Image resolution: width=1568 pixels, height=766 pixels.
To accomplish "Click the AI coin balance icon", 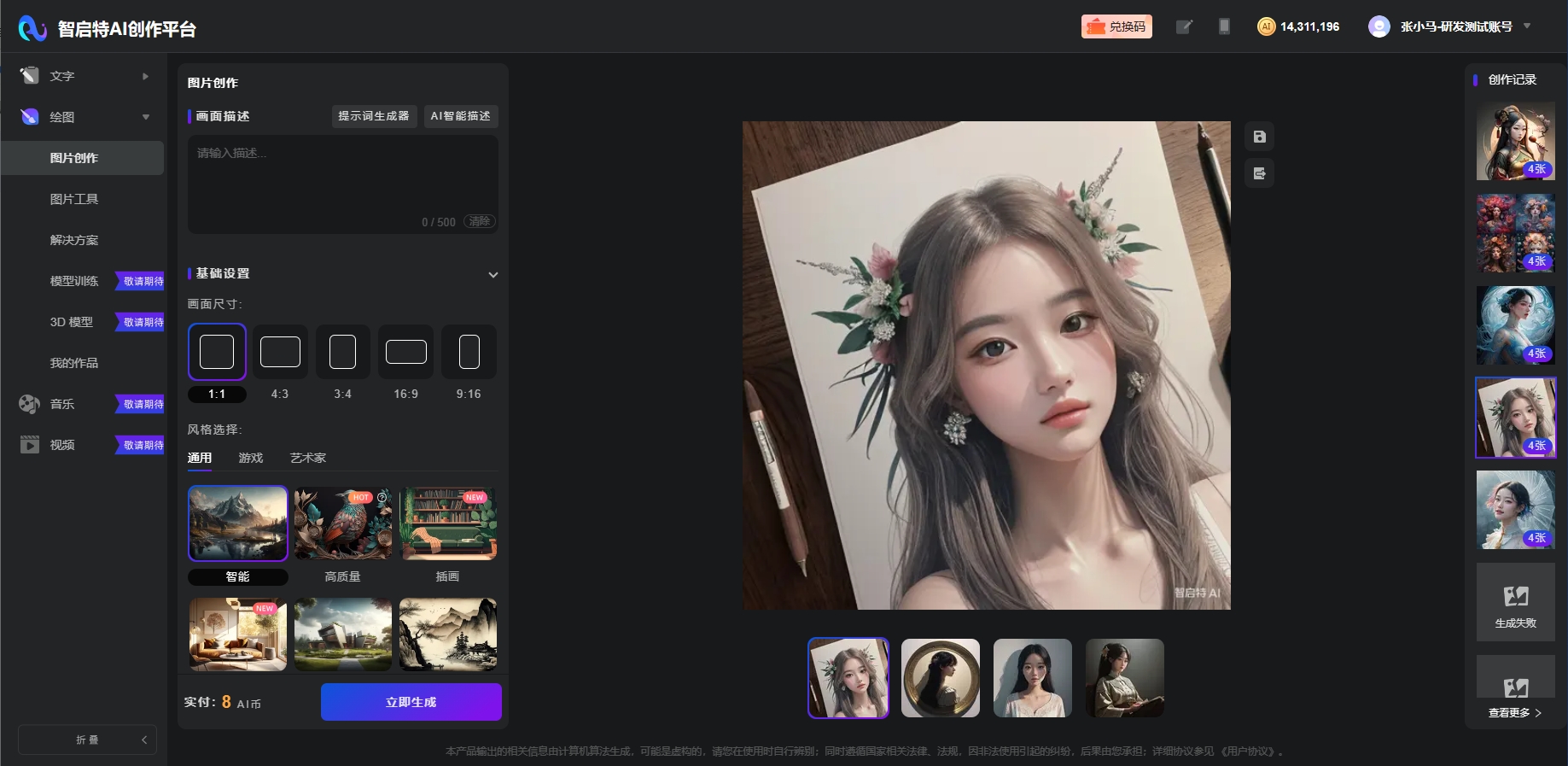I will tap(1266, 26).
